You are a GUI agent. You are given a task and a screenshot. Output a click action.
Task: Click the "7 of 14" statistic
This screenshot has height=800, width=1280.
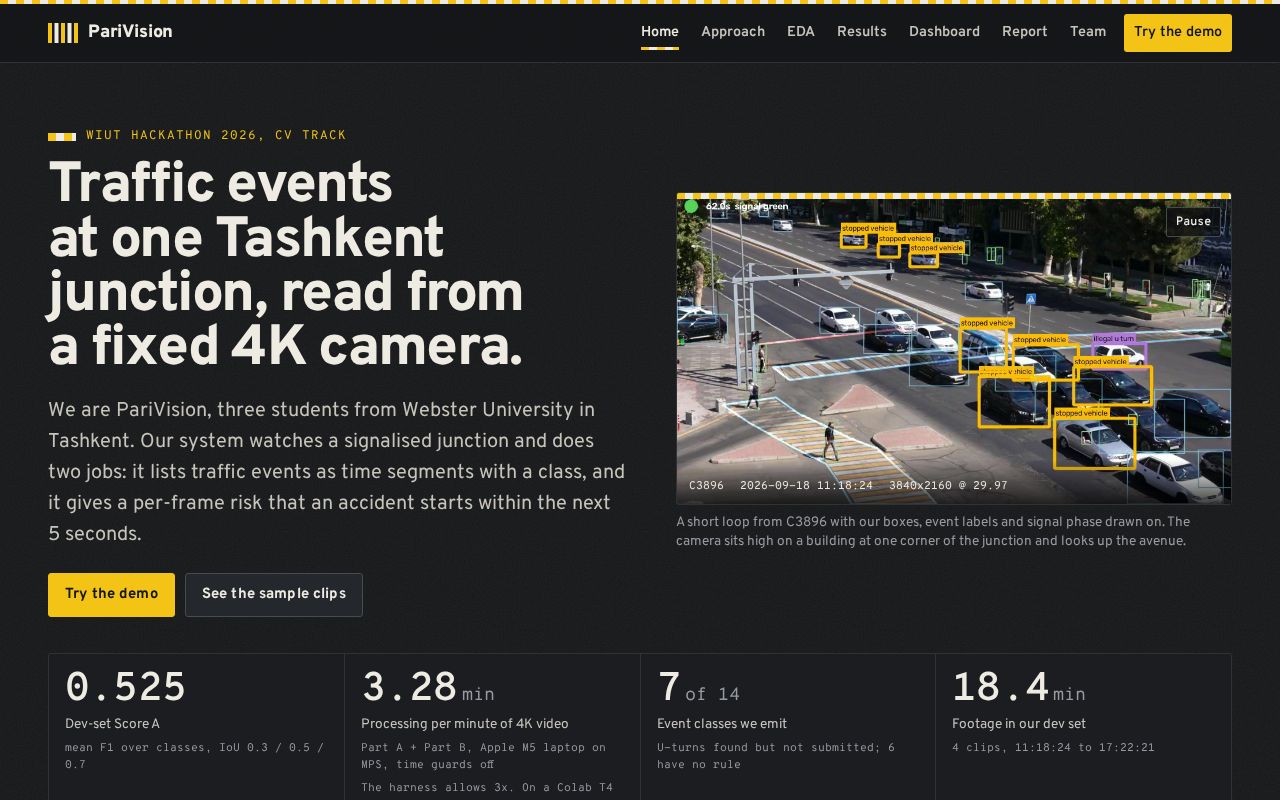pyautogui.click(x=698, y=688)
